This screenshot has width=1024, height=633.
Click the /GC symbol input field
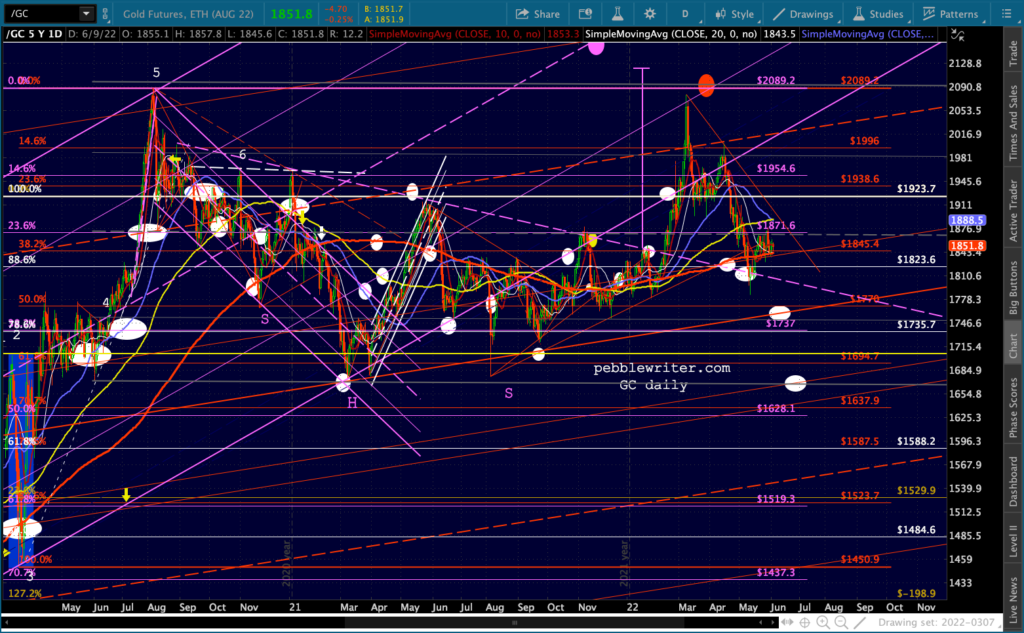[42, 14]
